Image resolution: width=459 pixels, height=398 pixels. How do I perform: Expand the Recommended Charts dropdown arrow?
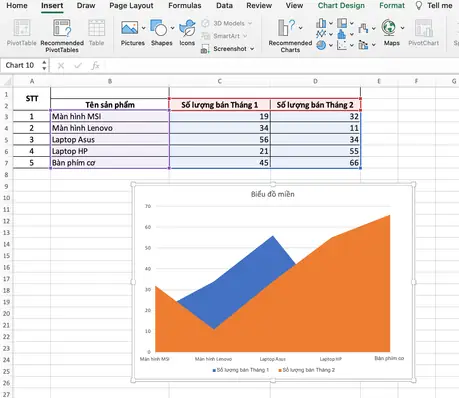pos(301,28)
